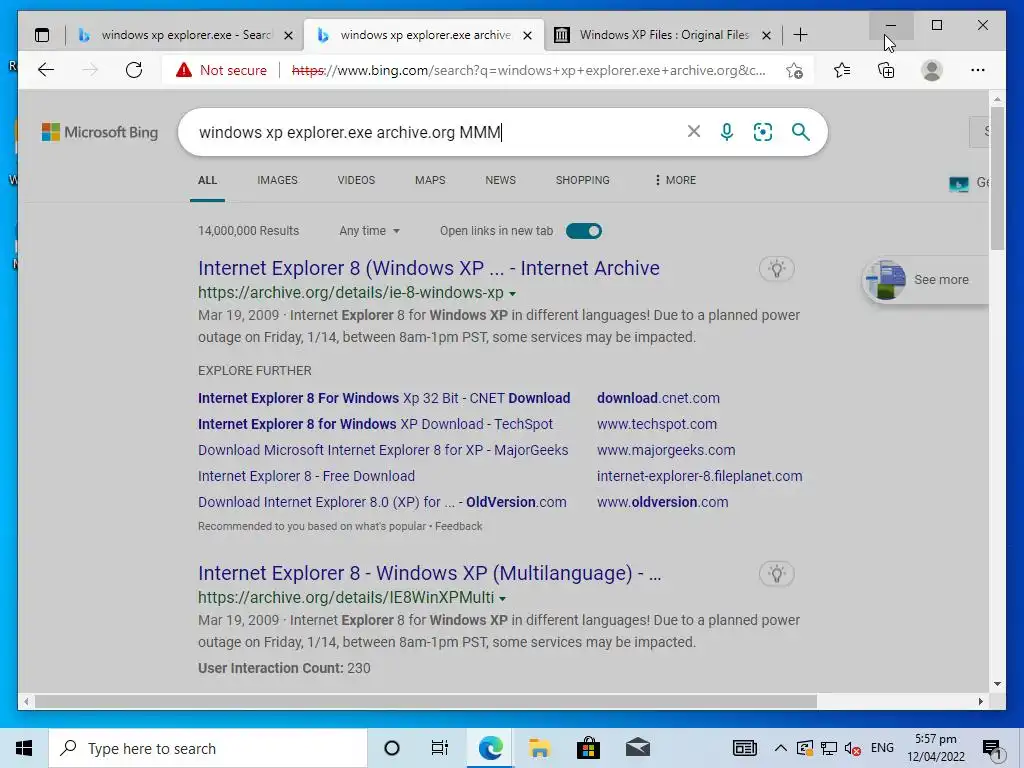Open Settings and more ellipsis menu
The height and width of the screenshot is (768, 1024).
pyautogui.click(x=978, y=70)
